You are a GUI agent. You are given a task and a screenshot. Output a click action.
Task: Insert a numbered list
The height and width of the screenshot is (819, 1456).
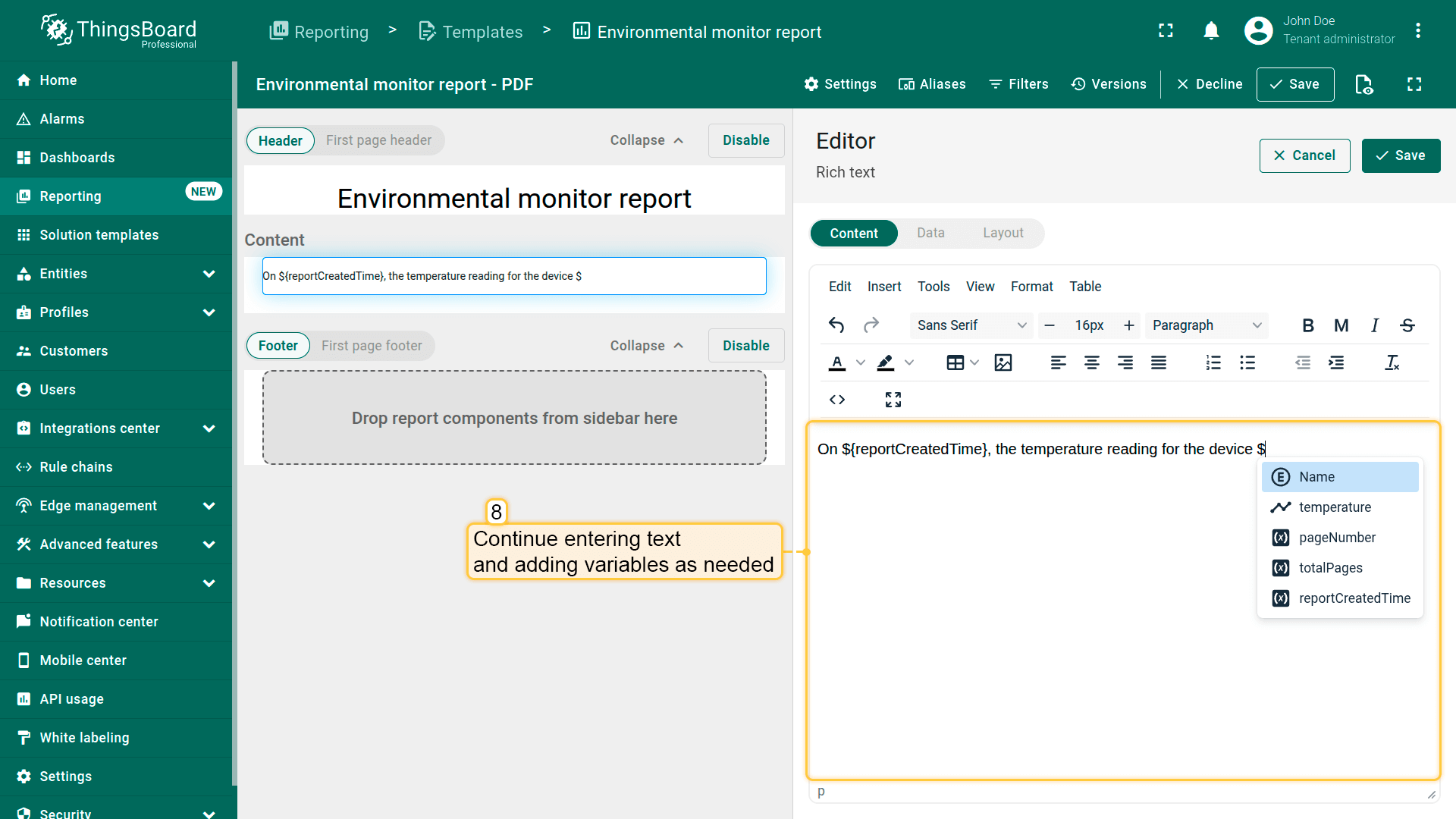pyautogui.click(x=1213, y=363)
